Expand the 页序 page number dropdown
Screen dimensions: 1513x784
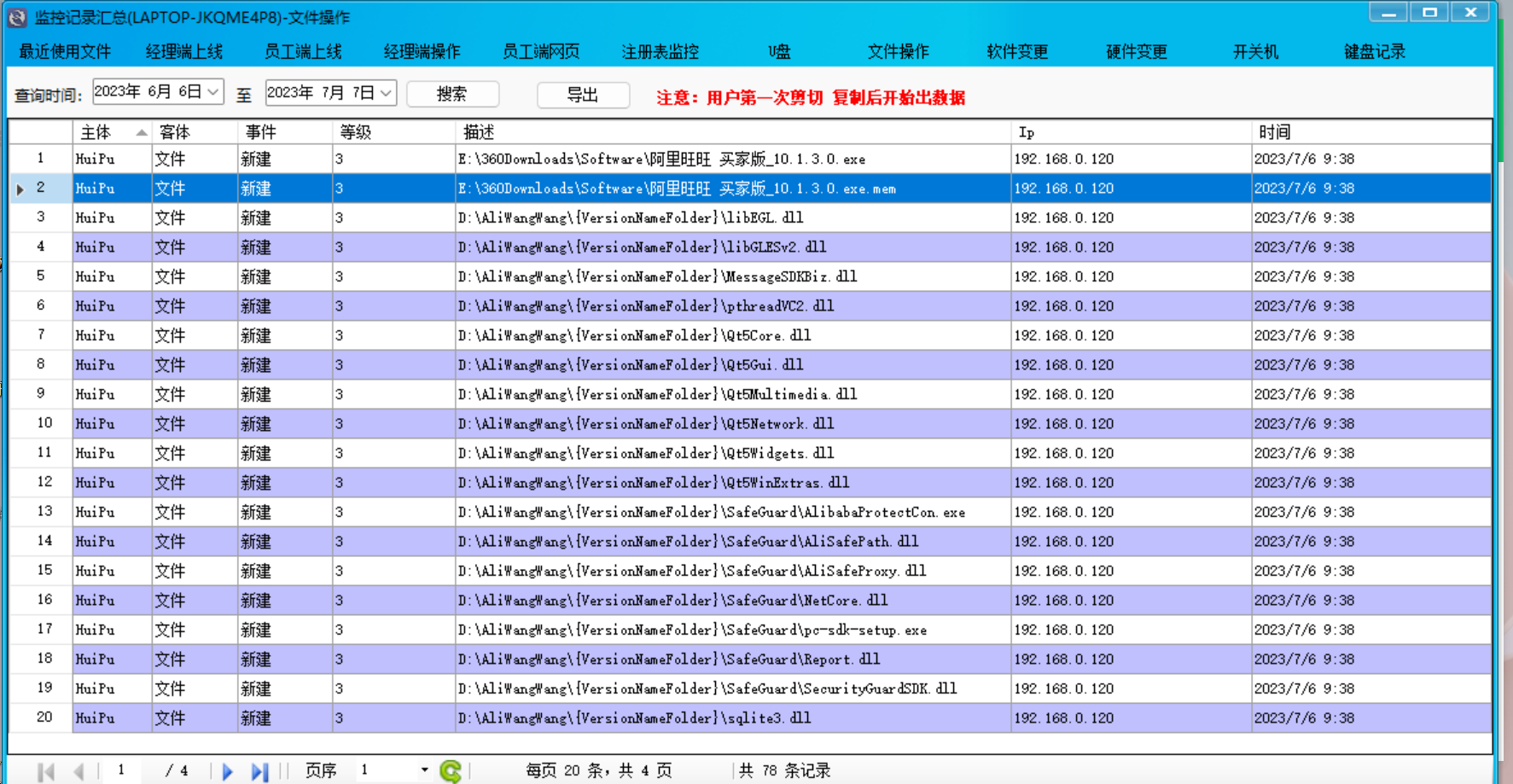pos(424,770)
